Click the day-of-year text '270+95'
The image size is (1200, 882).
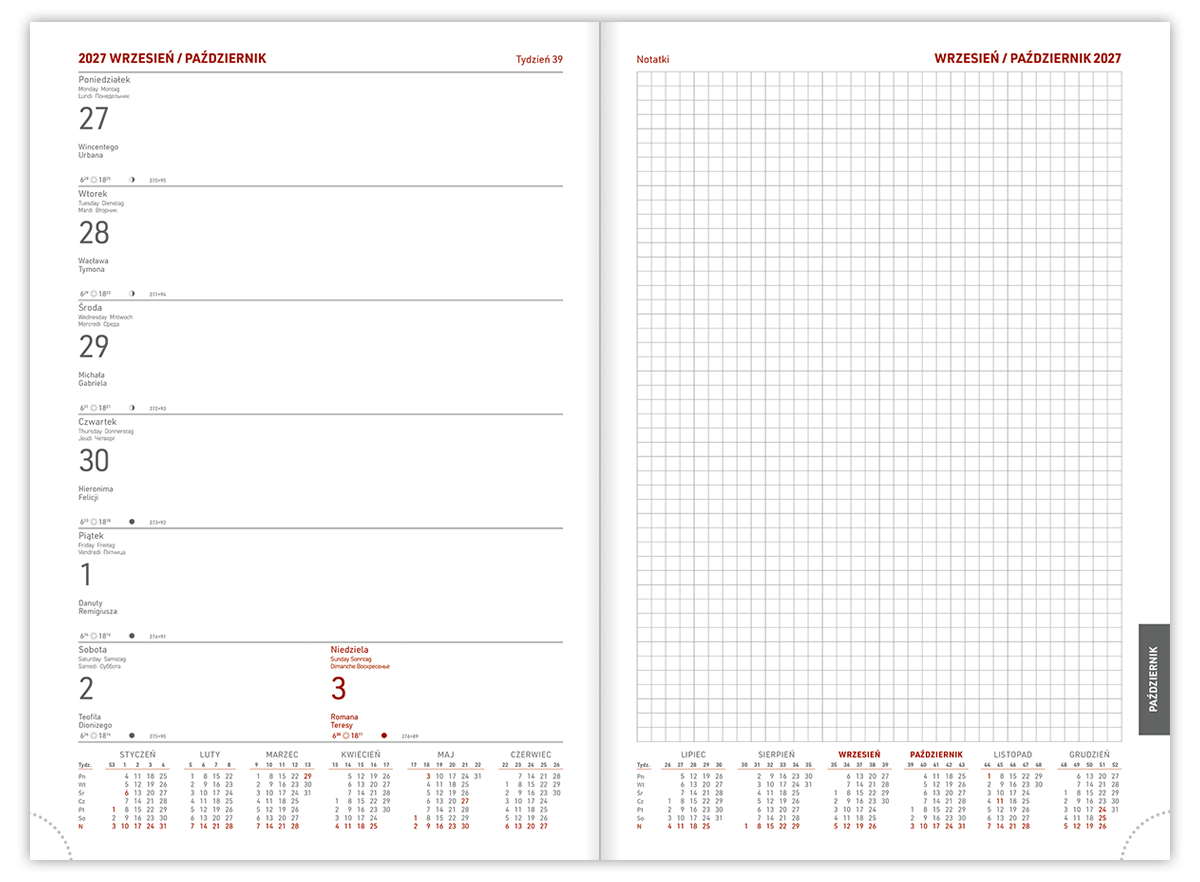(158, 181)
